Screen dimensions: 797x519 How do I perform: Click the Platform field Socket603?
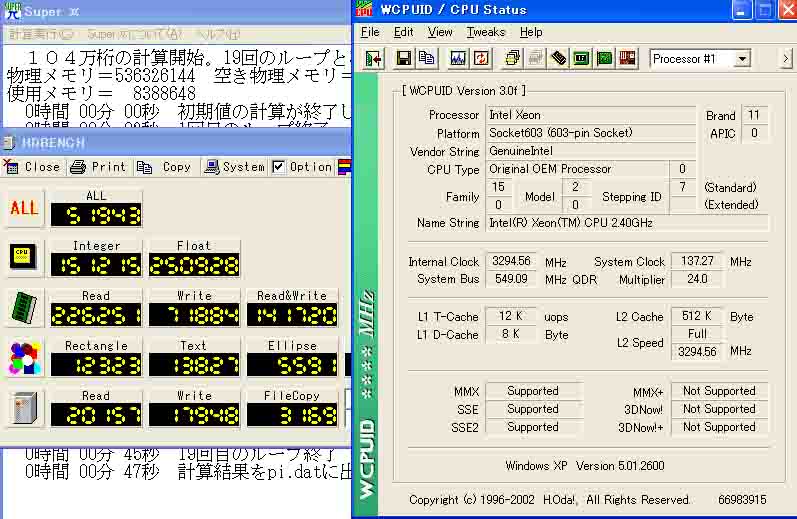pyautogui.click(x=591, y=133)
